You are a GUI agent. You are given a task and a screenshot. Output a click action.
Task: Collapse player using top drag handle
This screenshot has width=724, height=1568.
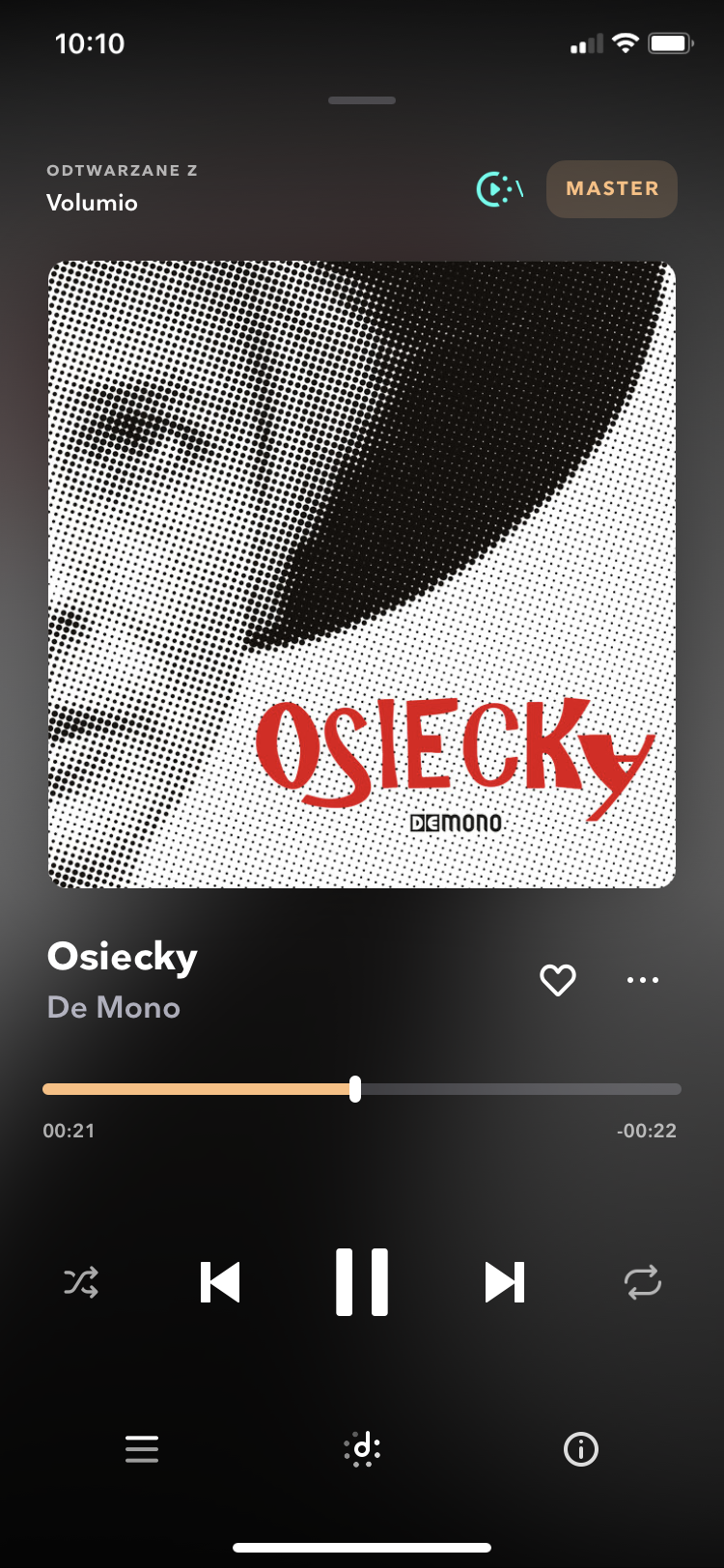pyautogui.click(x=362, y=100)
